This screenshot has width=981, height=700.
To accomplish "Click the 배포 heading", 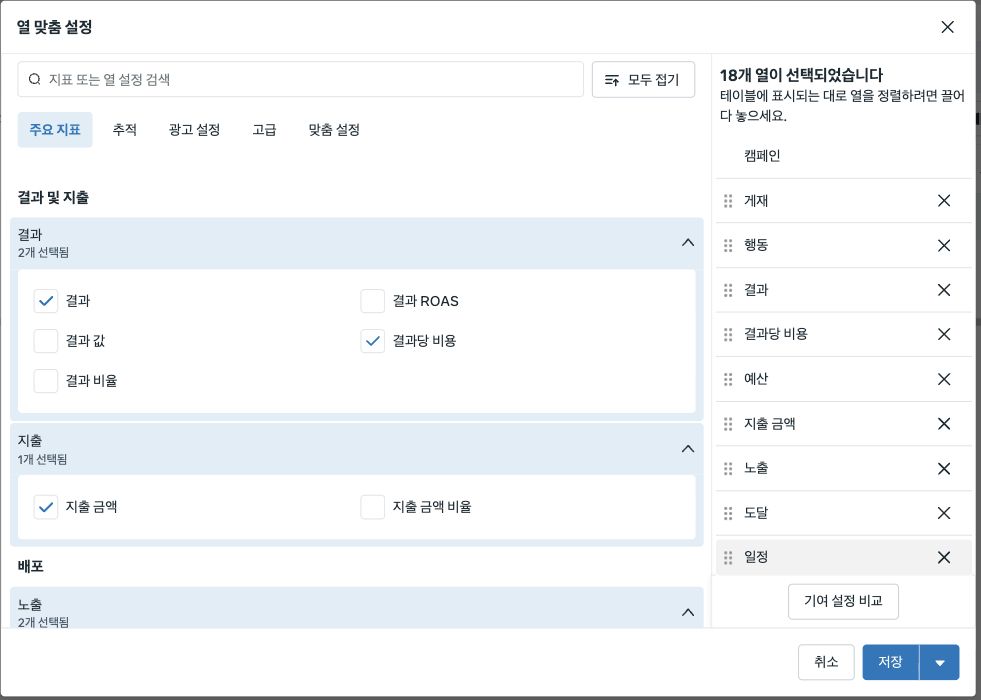I will 31,566.
